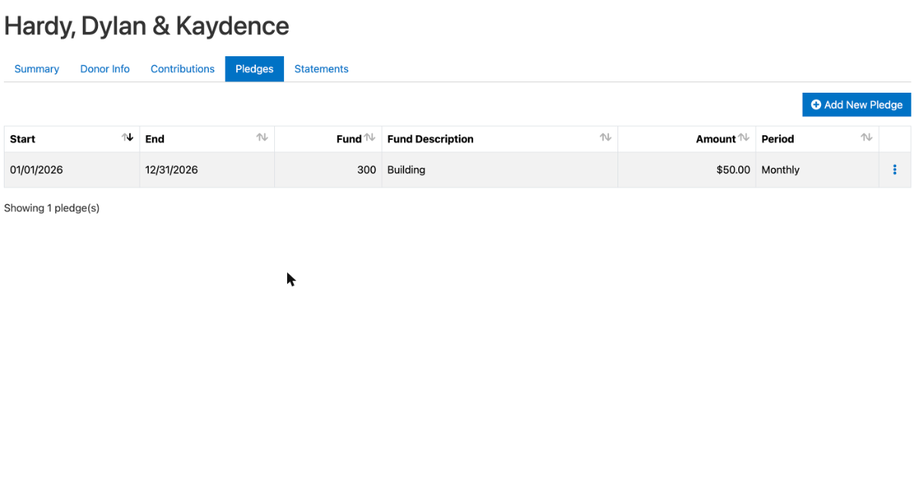Click the Period column header text

(777, 139)
